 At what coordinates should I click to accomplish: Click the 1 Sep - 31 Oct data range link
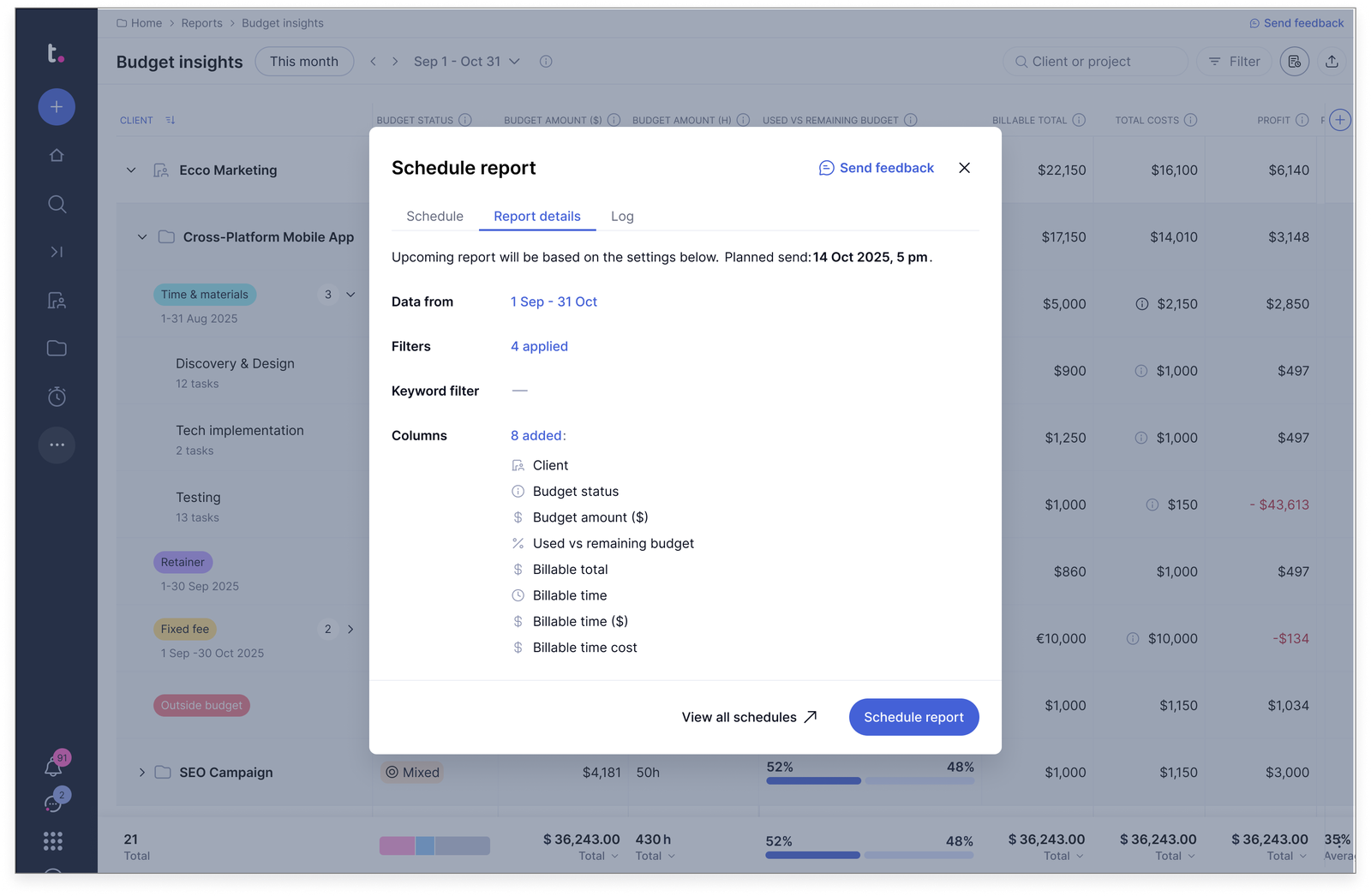coord(554,302)
